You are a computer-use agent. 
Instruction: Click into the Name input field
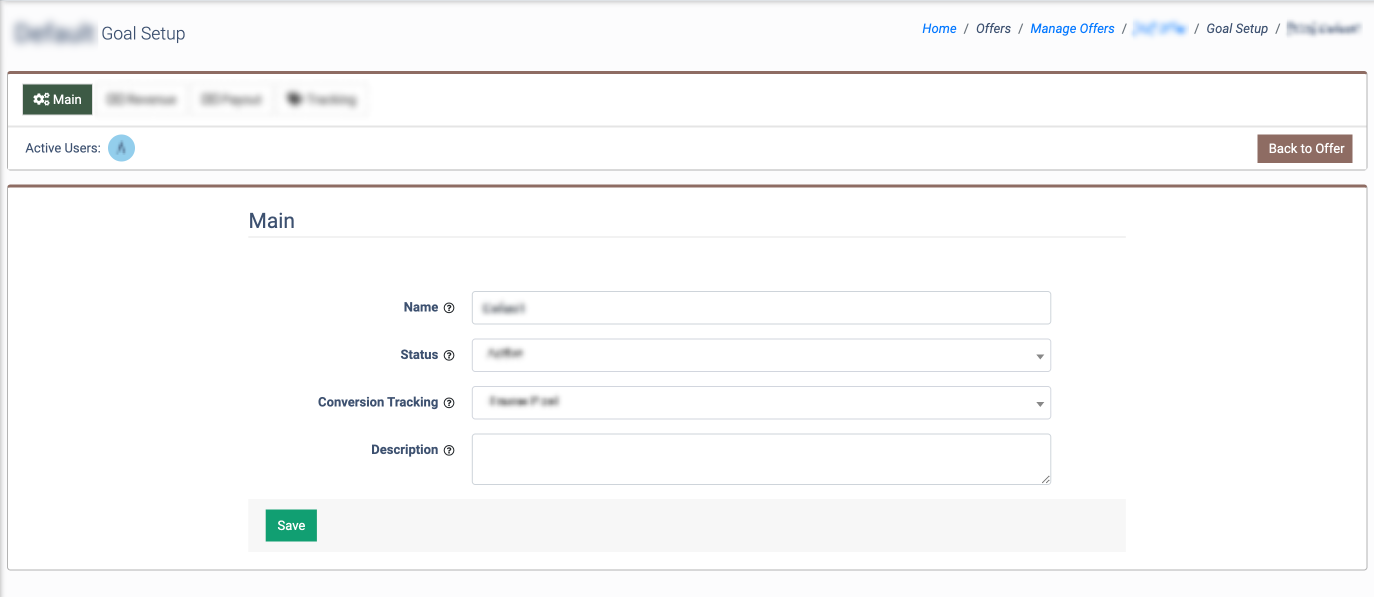(761, 308)
